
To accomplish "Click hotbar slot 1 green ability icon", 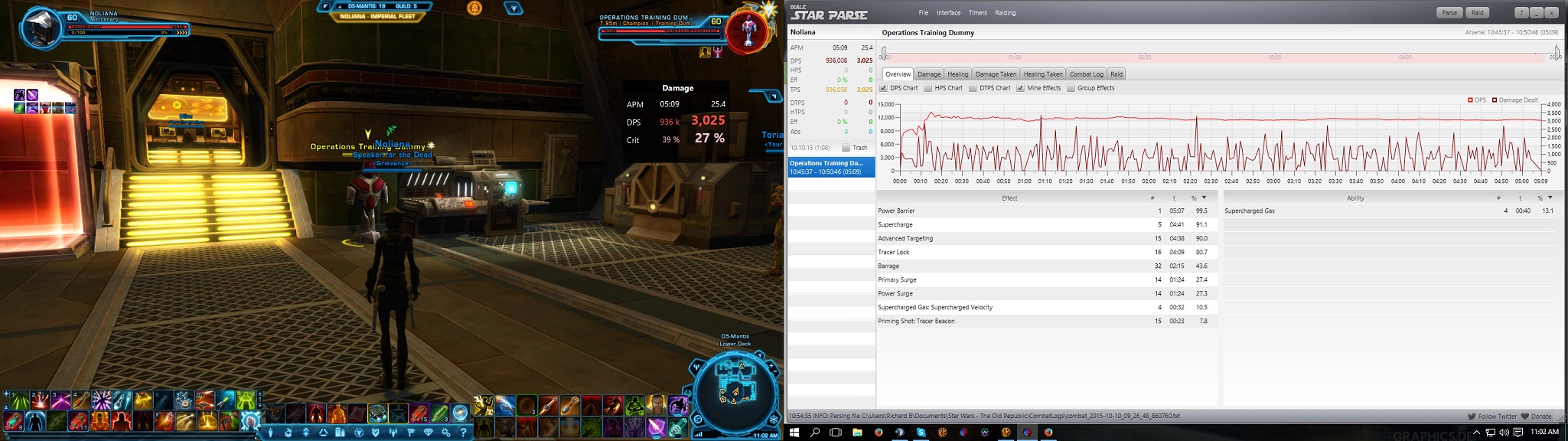I will click(x=19, y=400).
